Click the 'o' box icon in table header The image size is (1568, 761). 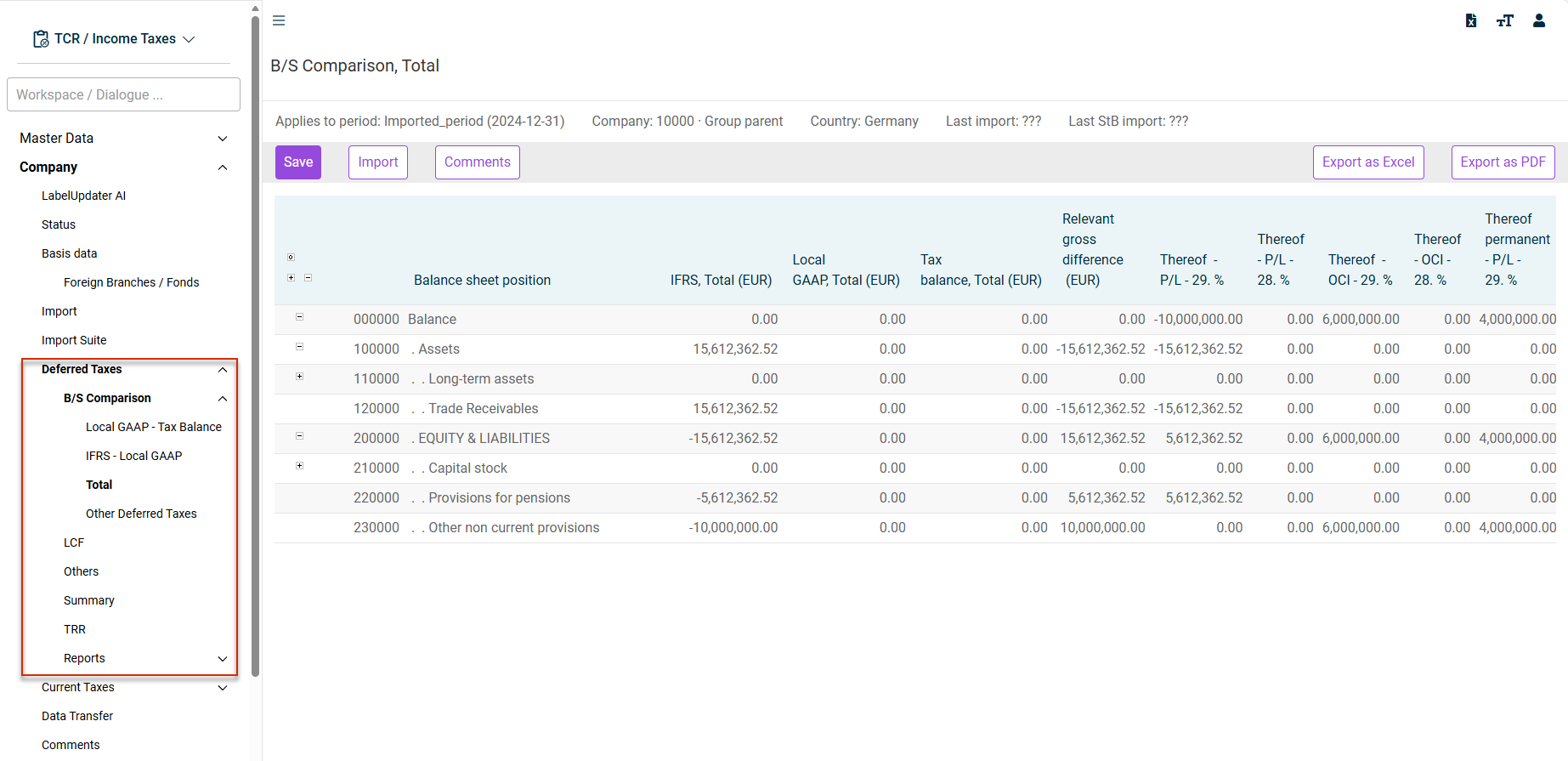pyautogui.click(x=291, y=257)
